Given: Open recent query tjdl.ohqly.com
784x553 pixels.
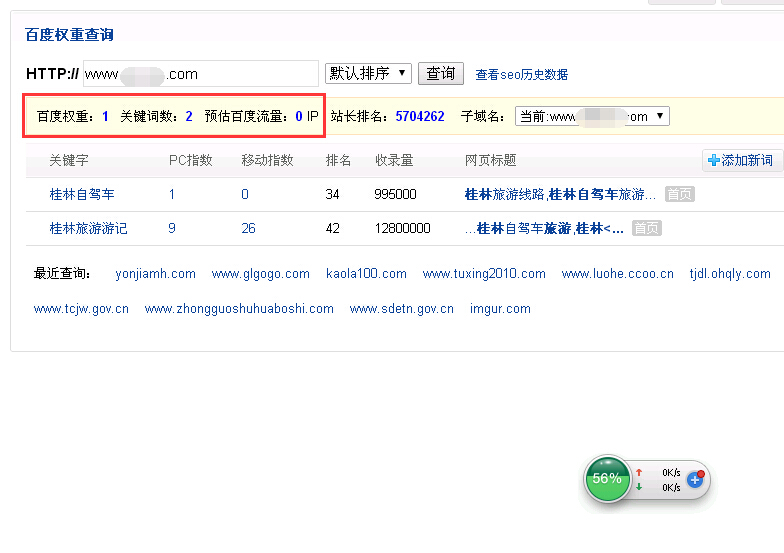Looking at the screenshot, I should click(730, 274).
